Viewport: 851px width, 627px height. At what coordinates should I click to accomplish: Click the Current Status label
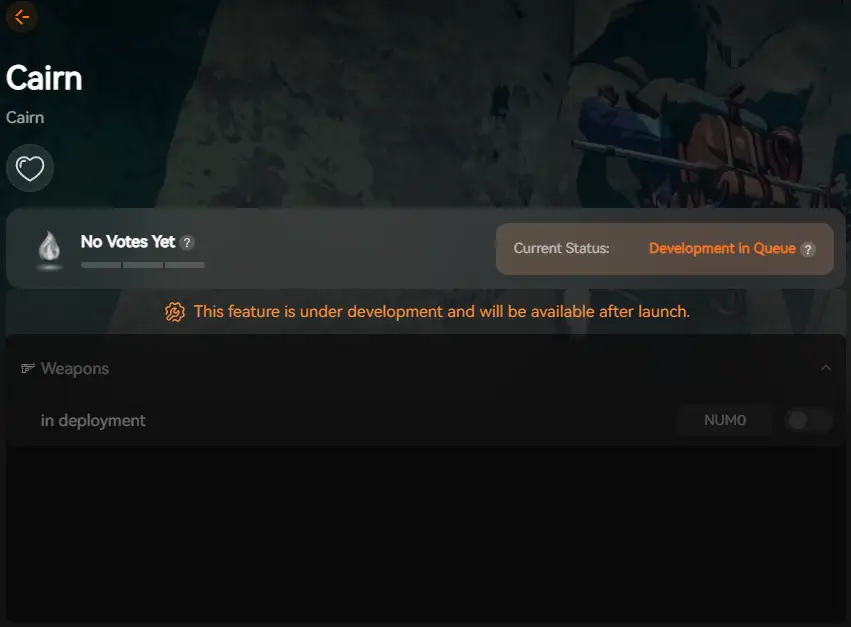tap(561, 249)
